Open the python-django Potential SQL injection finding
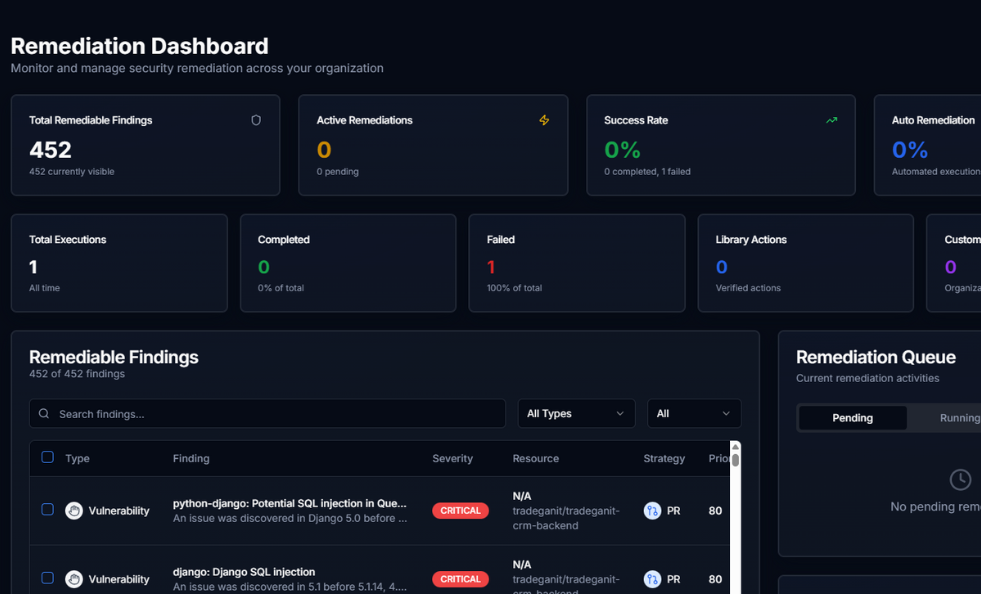Viewport: 981px width, 594px height. [x=289, y=504]
